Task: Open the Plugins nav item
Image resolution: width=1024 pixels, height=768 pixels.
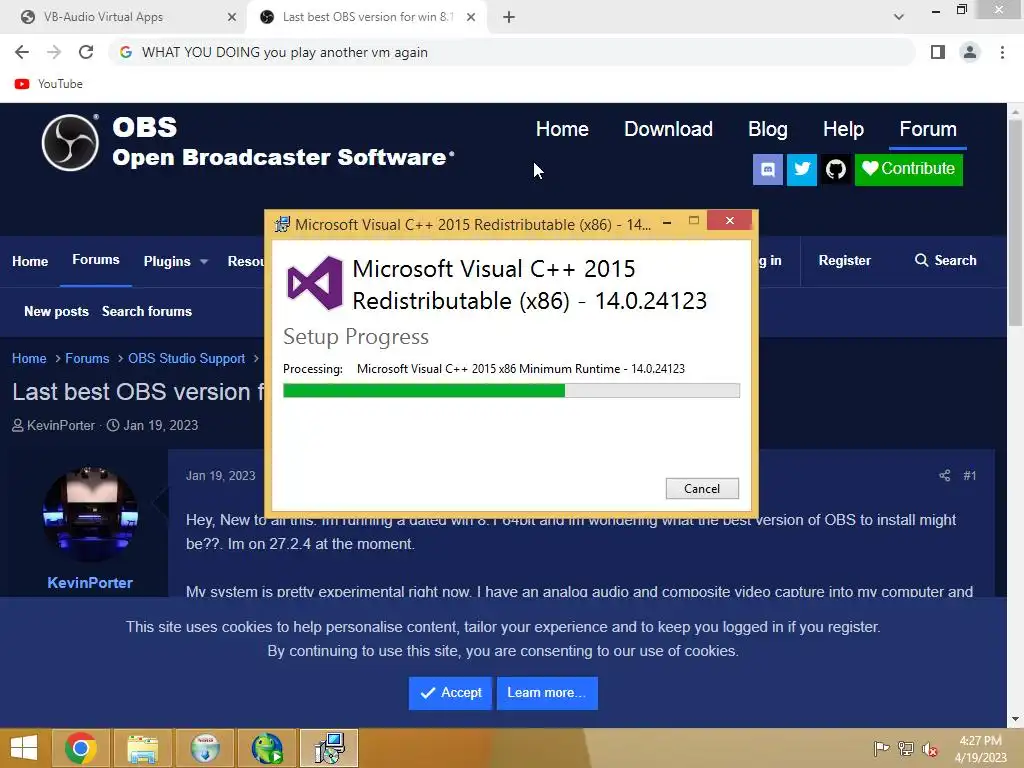Action: (x=167, y=261)
